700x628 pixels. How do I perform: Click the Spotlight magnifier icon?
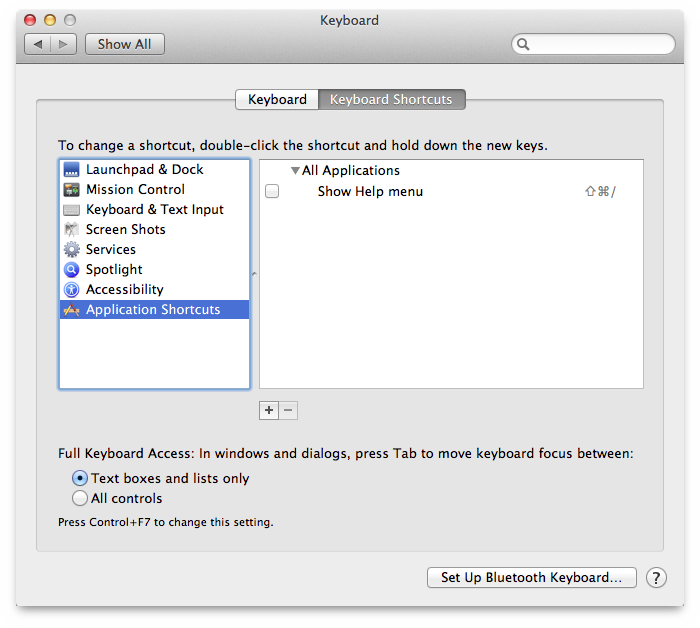(71, 270)
